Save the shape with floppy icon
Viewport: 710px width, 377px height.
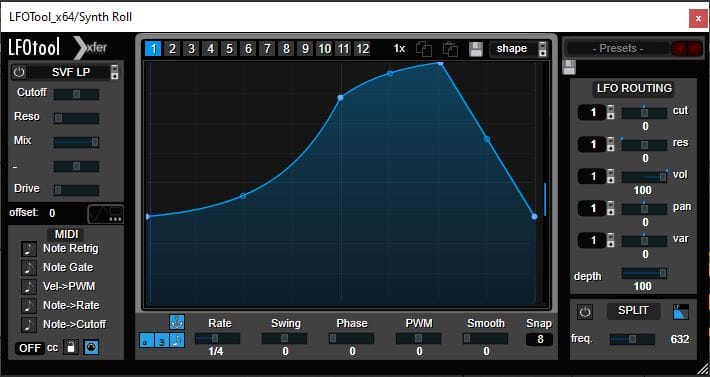click(x=476, y=49)
